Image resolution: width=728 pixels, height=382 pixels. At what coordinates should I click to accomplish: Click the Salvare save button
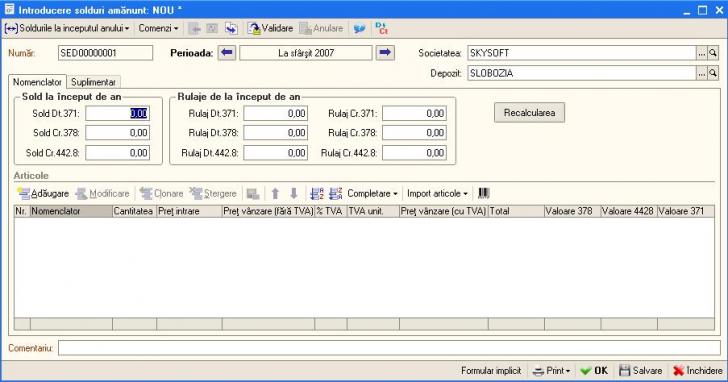(641, 371)
